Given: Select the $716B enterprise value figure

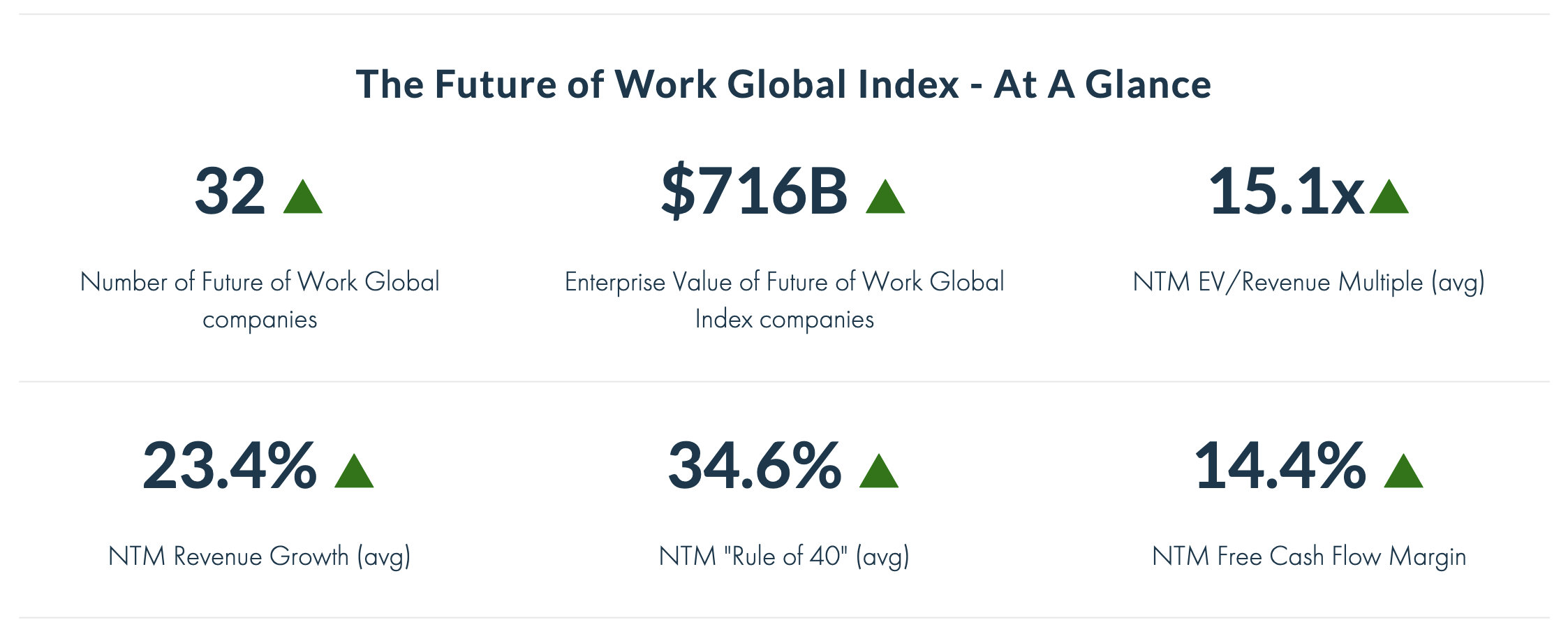Looking at the screenshot, I should [754, 191].
